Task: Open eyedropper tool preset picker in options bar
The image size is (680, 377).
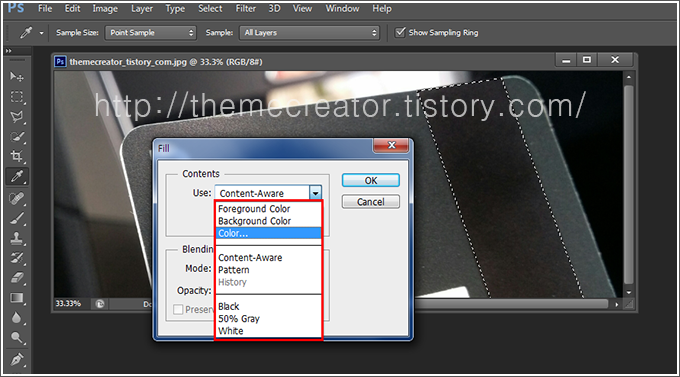Action: point(26,33)
